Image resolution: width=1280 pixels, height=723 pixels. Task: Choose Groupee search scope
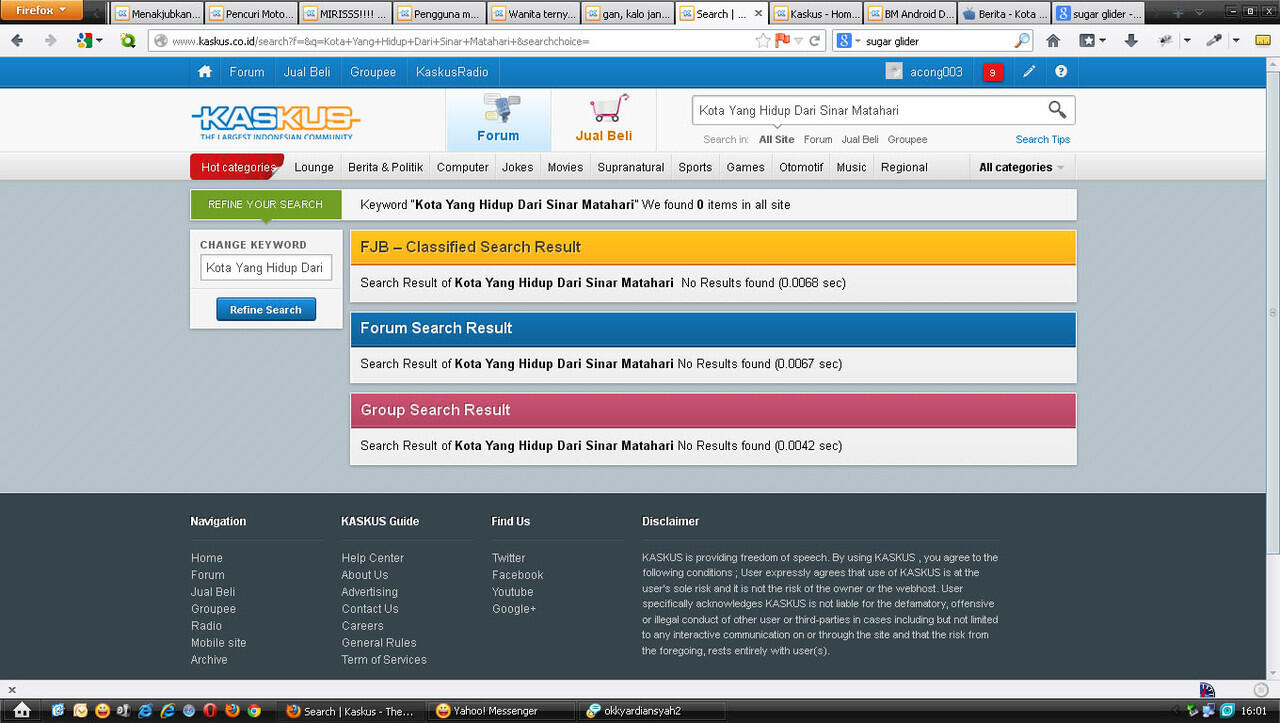(908, 140)
